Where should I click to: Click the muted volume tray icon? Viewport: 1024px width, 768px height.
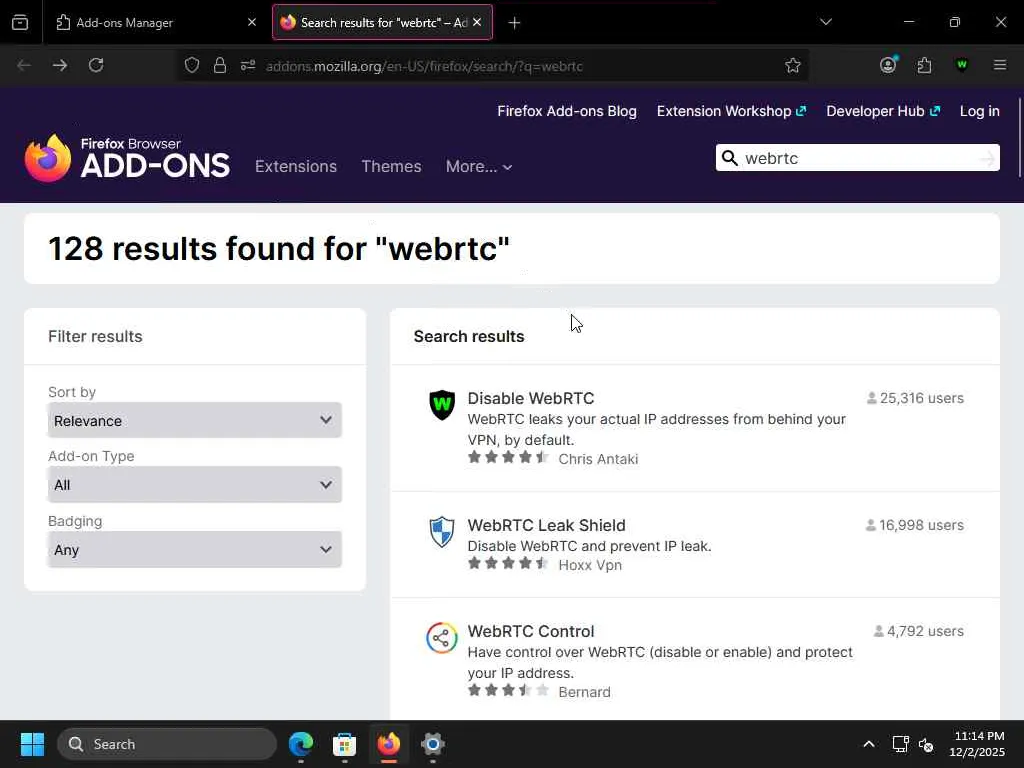point(926,744)
